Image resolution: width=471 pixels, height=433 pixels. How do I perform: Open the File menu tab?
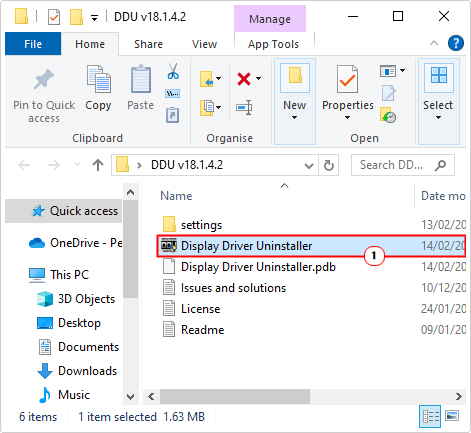pyautogui.click(x=33, y=44)
